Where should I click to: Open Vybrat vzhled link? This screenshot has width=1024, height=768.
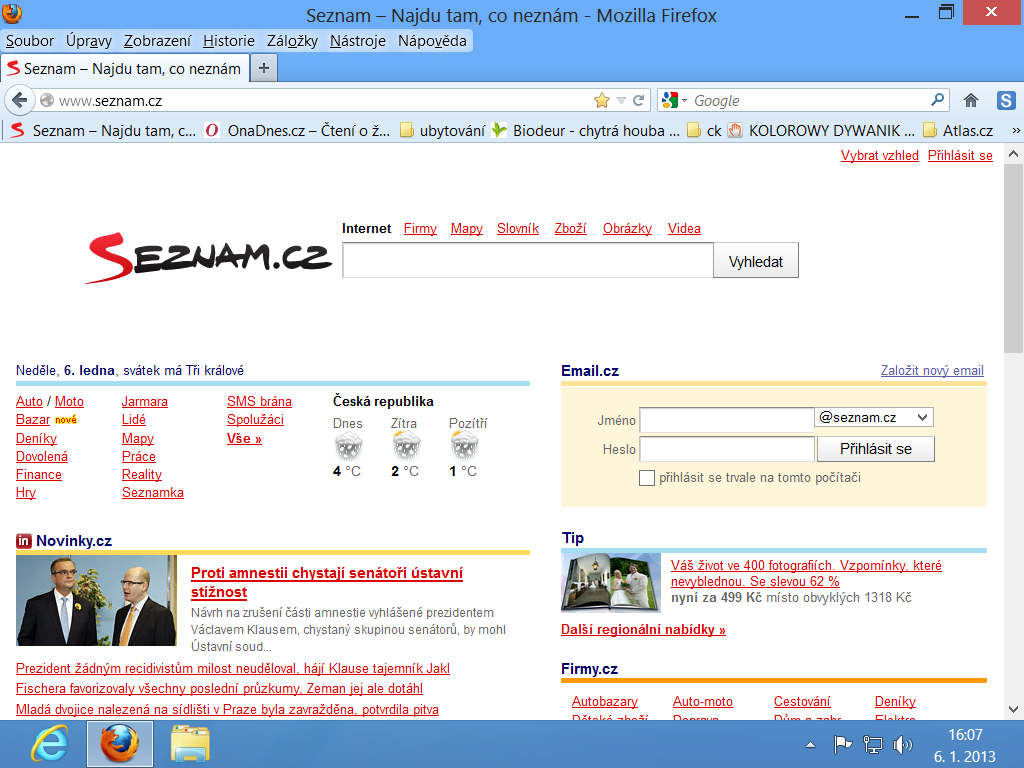880,155
